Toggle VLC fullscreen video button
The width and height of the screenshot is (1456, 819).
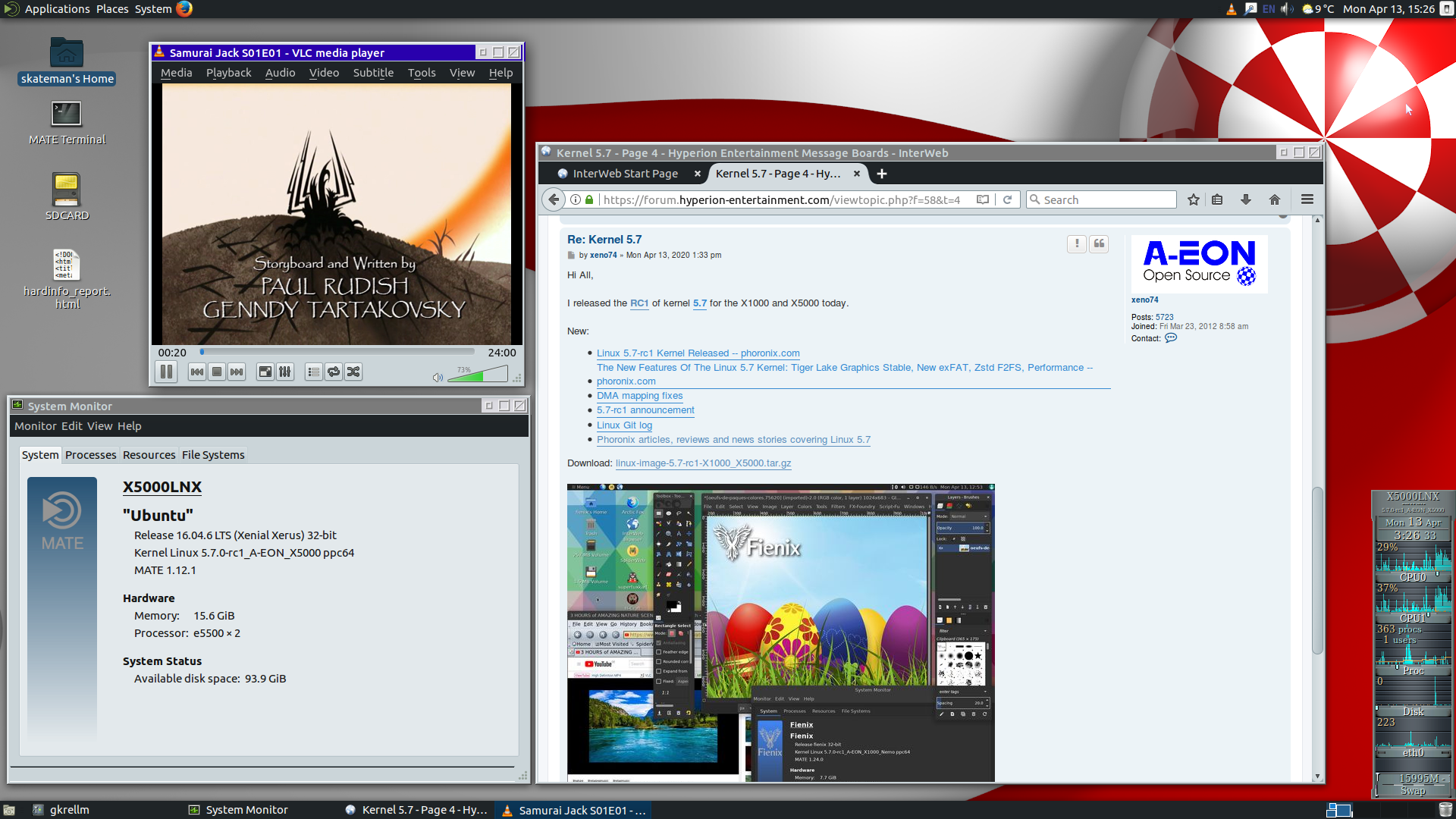click(x=265, y=372)
